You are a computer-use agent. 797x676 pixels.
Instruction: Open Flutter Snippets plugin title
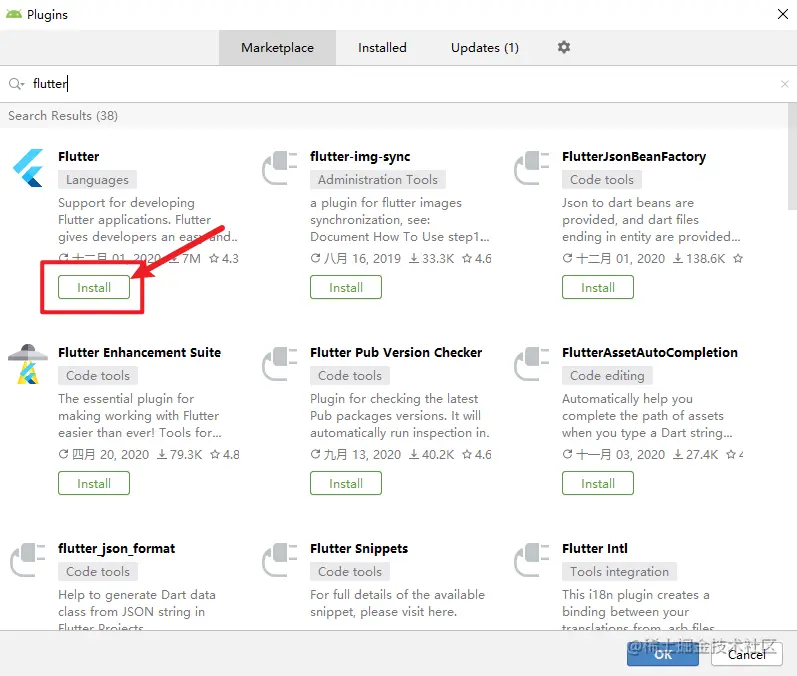[359, 549]
